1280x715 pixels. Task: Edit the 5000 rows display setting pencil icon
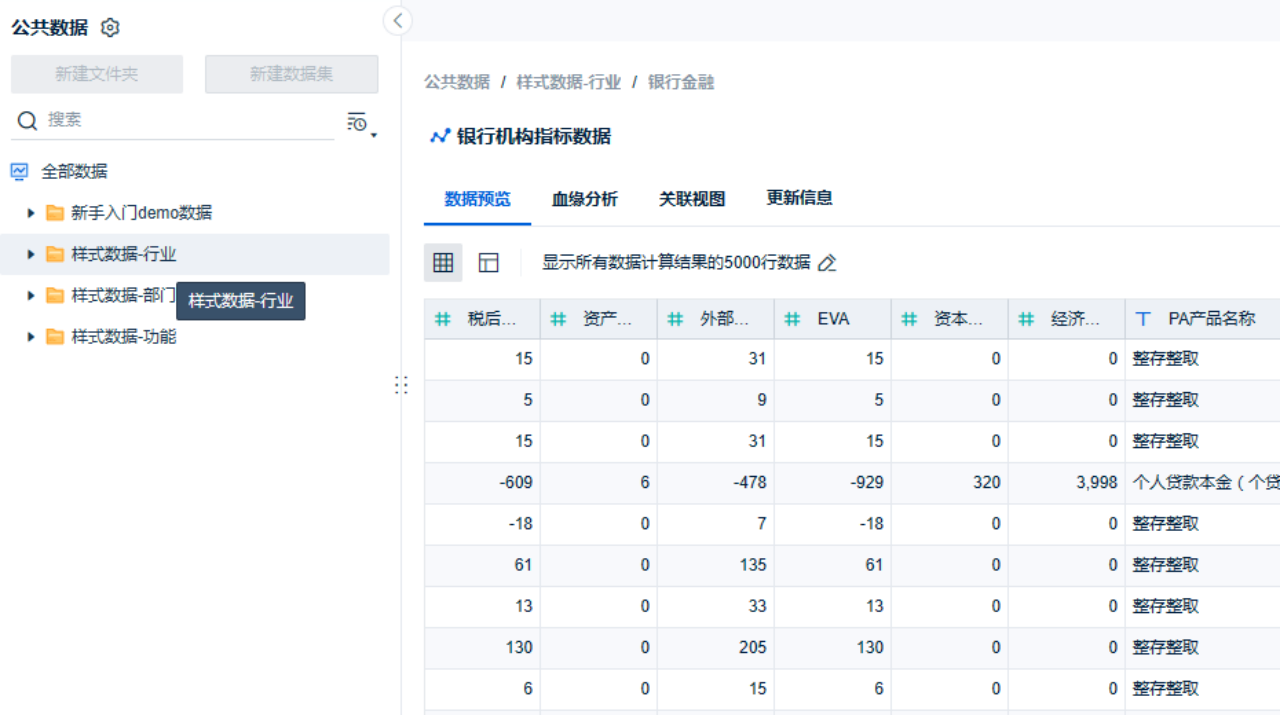pyautogui.click(x=827, y=263)
